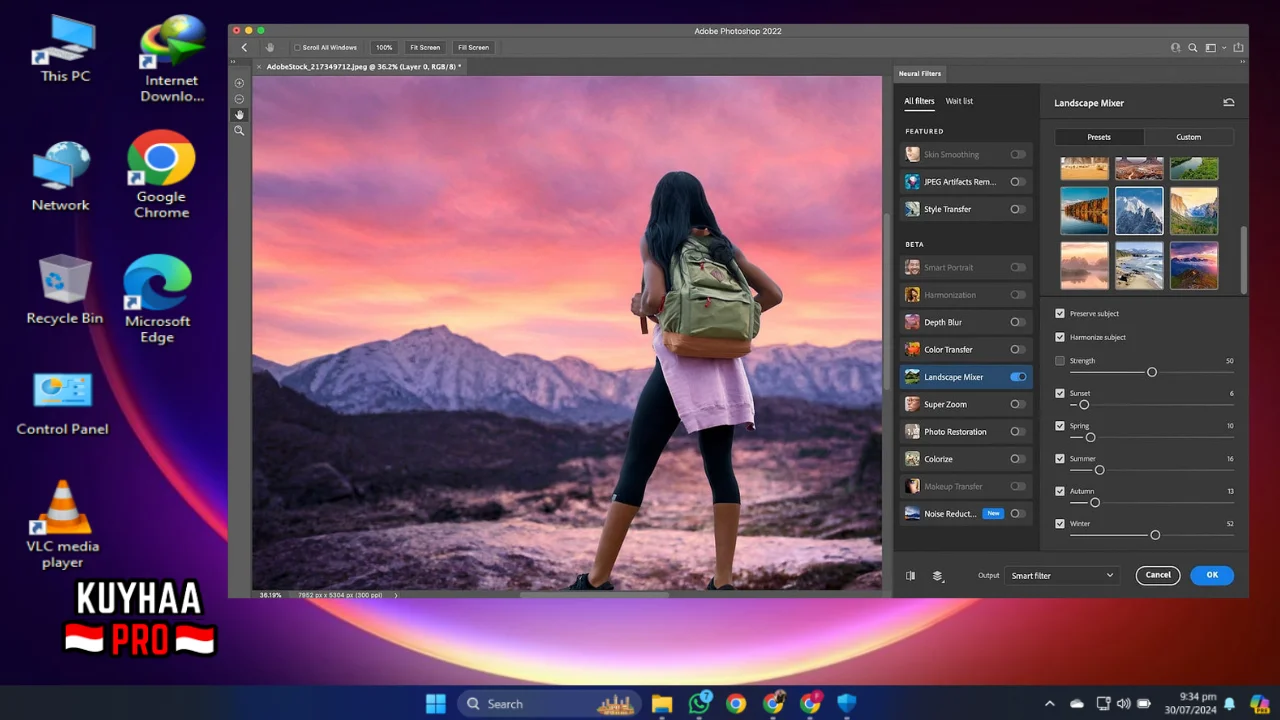The image size is (1280, 720).
Task: Click the Windows taskbar Search box
Action: tap(549, 704)
